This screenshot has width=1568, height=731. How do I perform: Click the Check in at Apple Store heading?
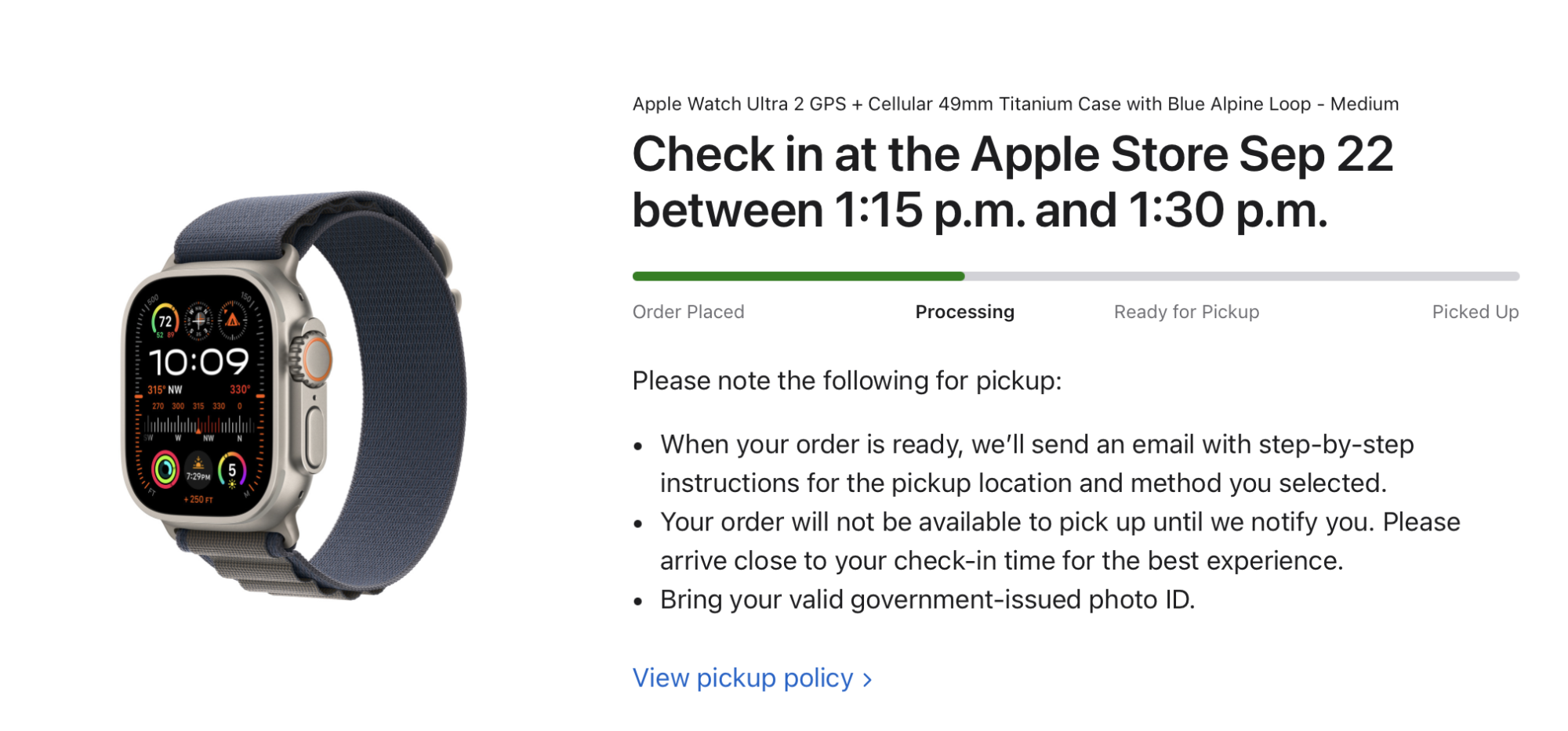(1013, 182)
